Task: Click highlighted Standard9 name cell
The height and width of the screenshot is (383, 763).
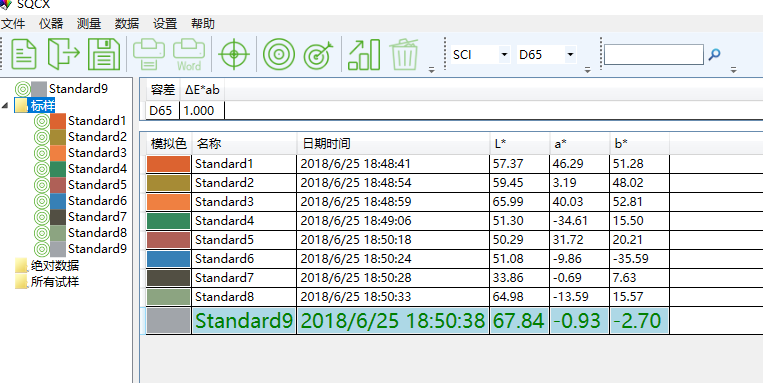Action: 244,321
